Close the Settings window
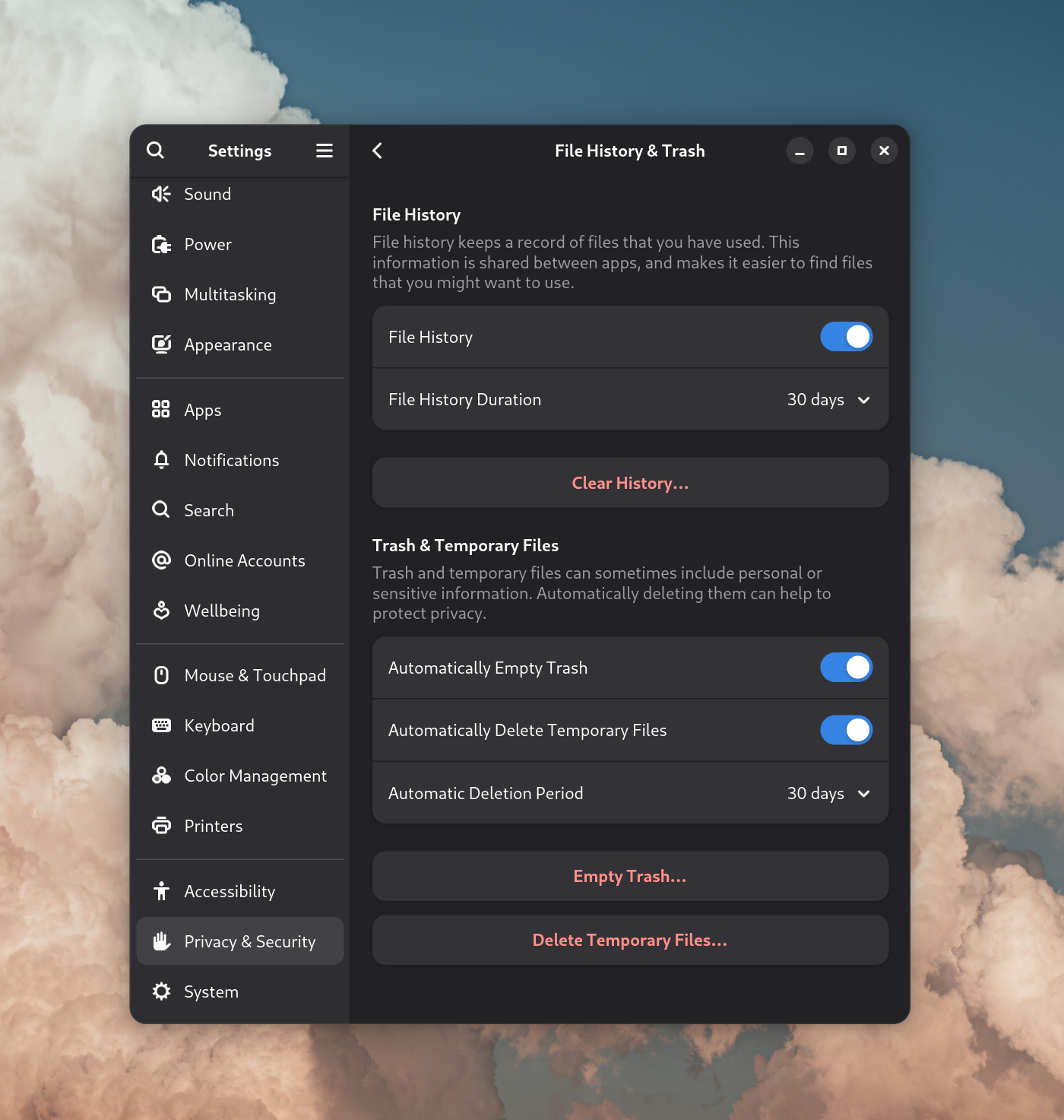 [x=884, y=151]
